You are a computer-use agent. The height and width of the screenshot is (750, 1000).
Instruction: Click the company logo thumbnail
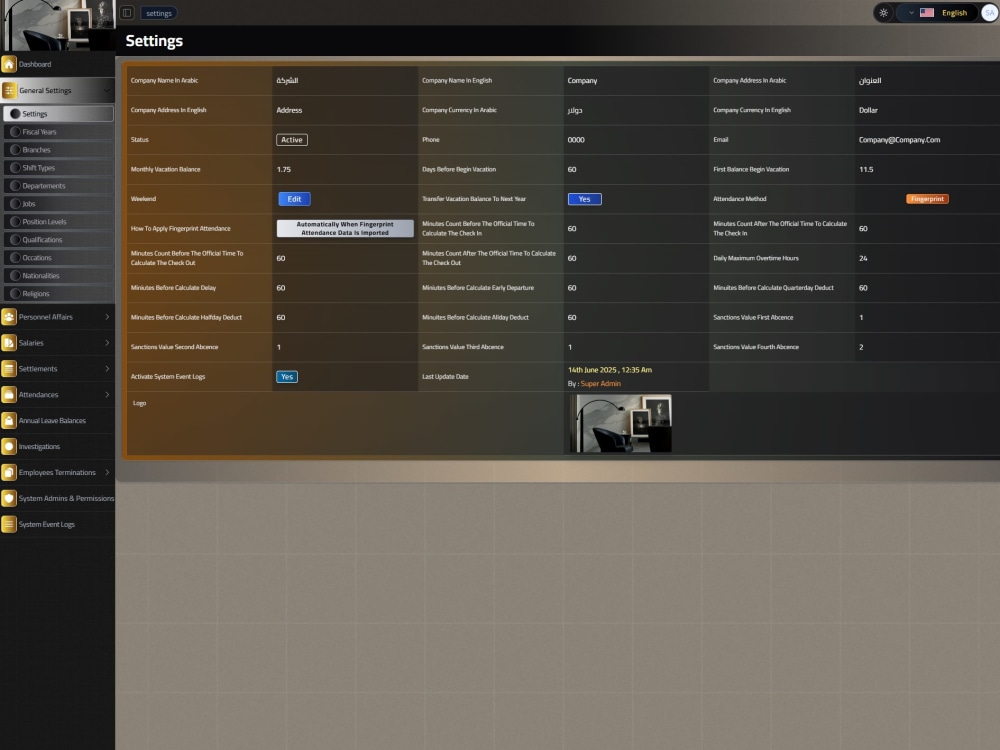click(x=621, y=423)
